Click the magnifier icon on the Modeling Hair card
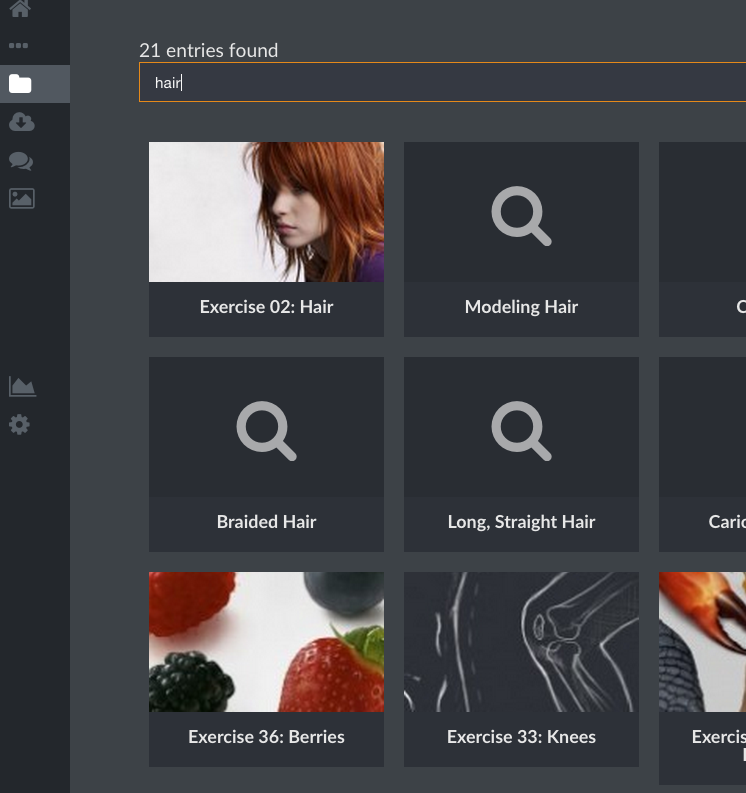Image resolution: width=746 pixels, height=793 pixels. tap(521, 216)
